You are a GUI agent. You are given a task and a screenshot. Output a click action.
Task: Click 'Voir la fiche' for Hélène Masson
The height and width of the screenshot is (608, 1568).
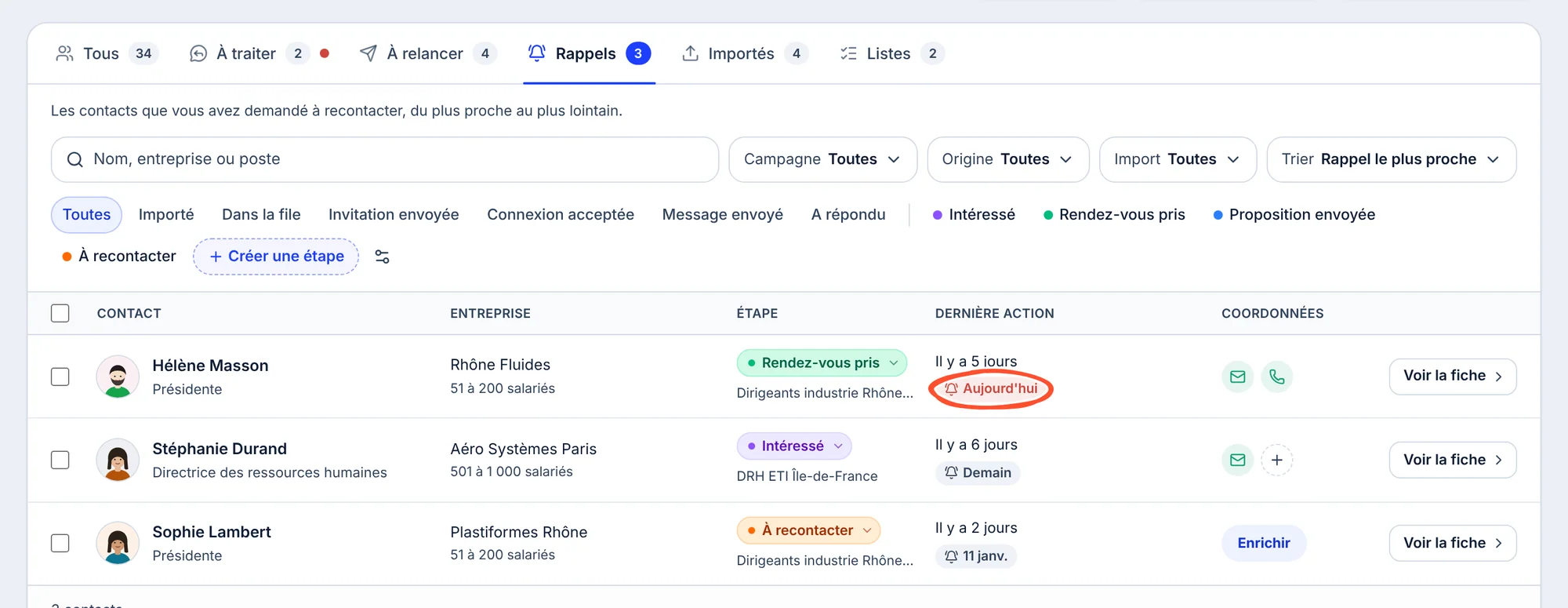point(1452,377)
